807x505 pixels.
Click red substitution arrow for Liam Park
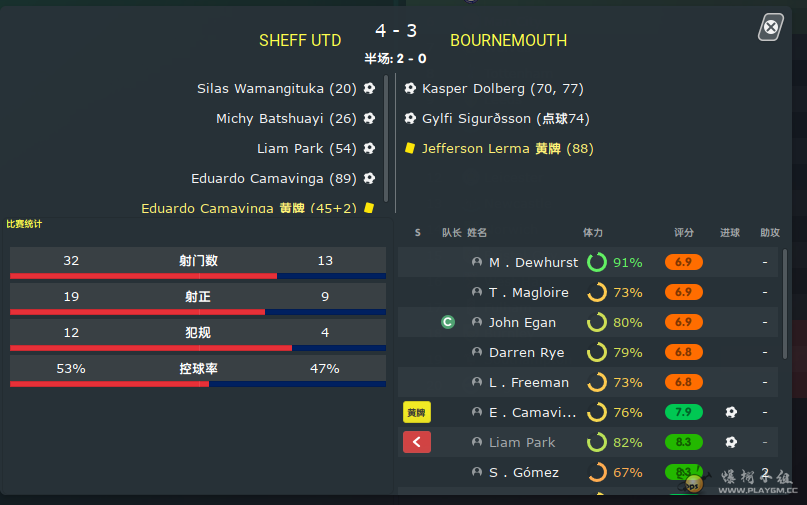click(x=417, y=442)
